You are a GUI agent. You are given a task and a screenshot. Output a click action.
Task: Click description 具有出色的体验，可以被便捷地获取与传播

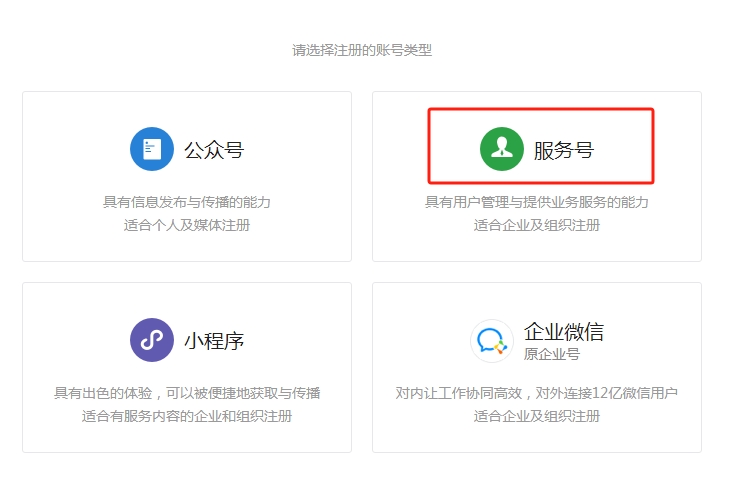pyautogui.click(x=187, y=393)
